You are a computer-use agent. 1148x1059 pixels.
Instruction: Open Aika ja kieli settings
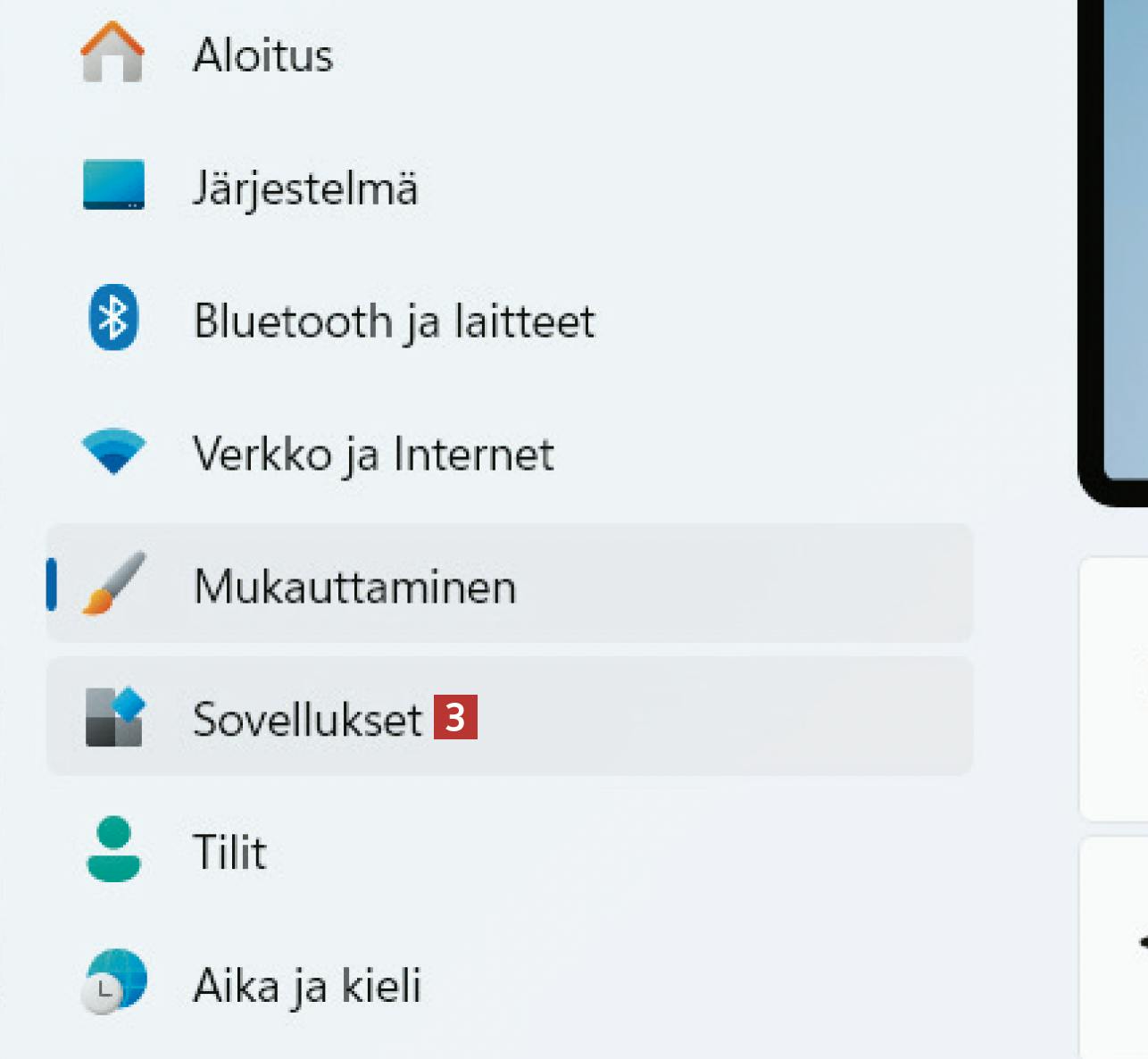pyautogui.click(x=307, y=986)
